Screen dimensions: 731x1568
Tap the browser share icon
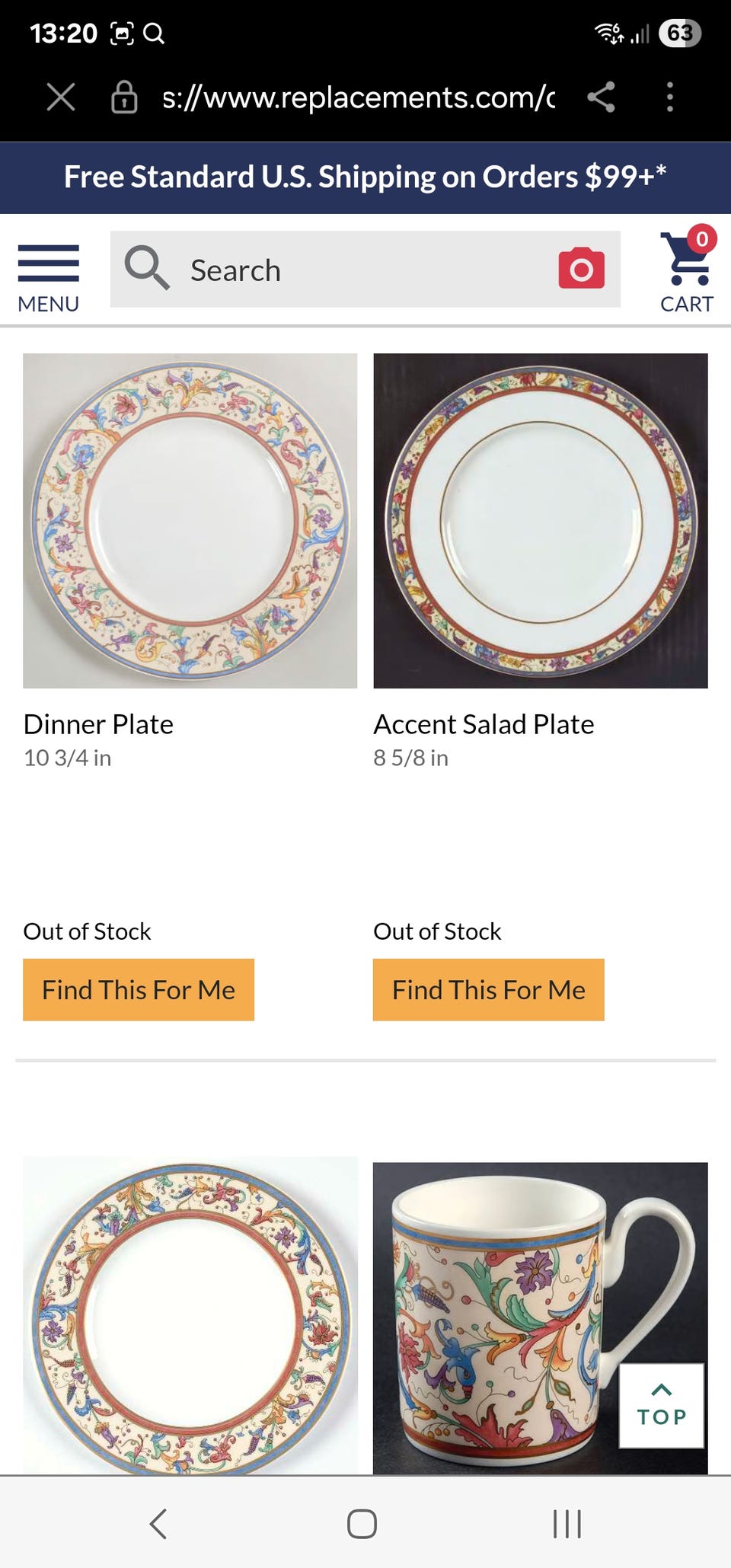coord(601,97)
